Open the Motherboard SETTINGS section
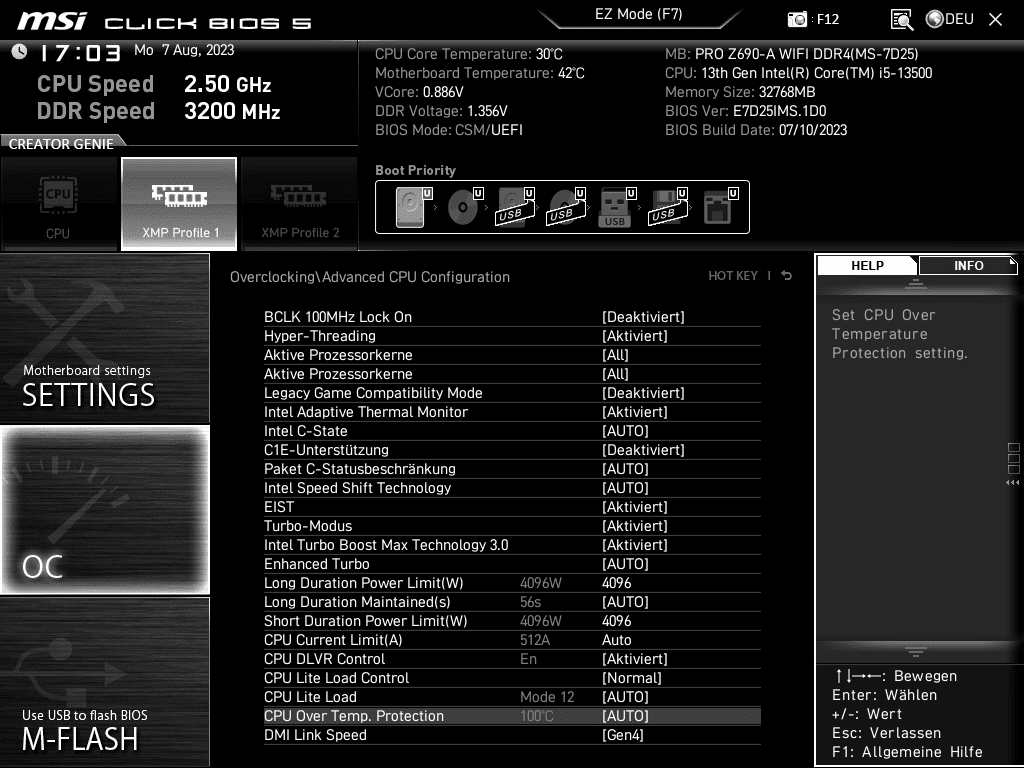 coord(104,338)
